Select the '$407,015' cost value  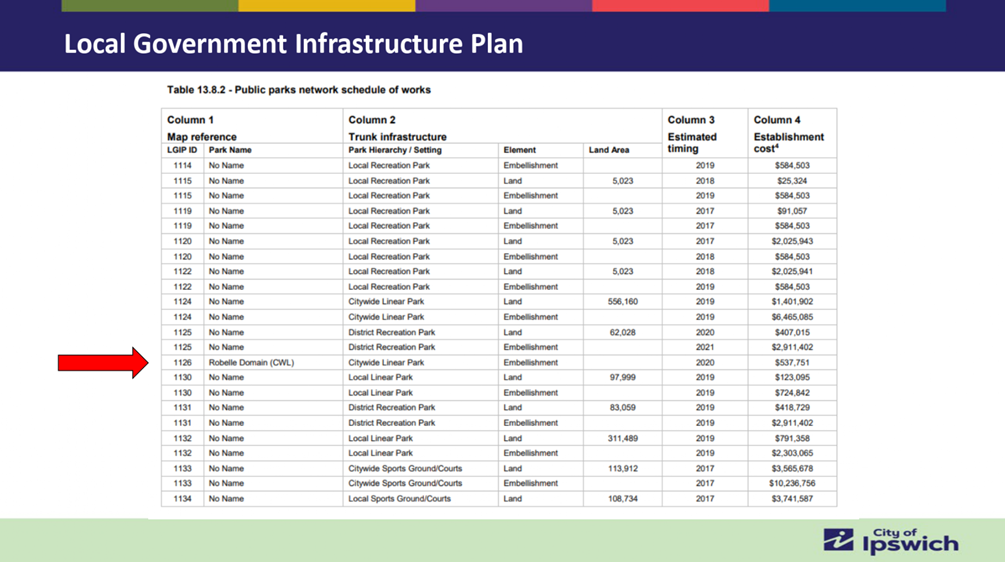point(792,332)
